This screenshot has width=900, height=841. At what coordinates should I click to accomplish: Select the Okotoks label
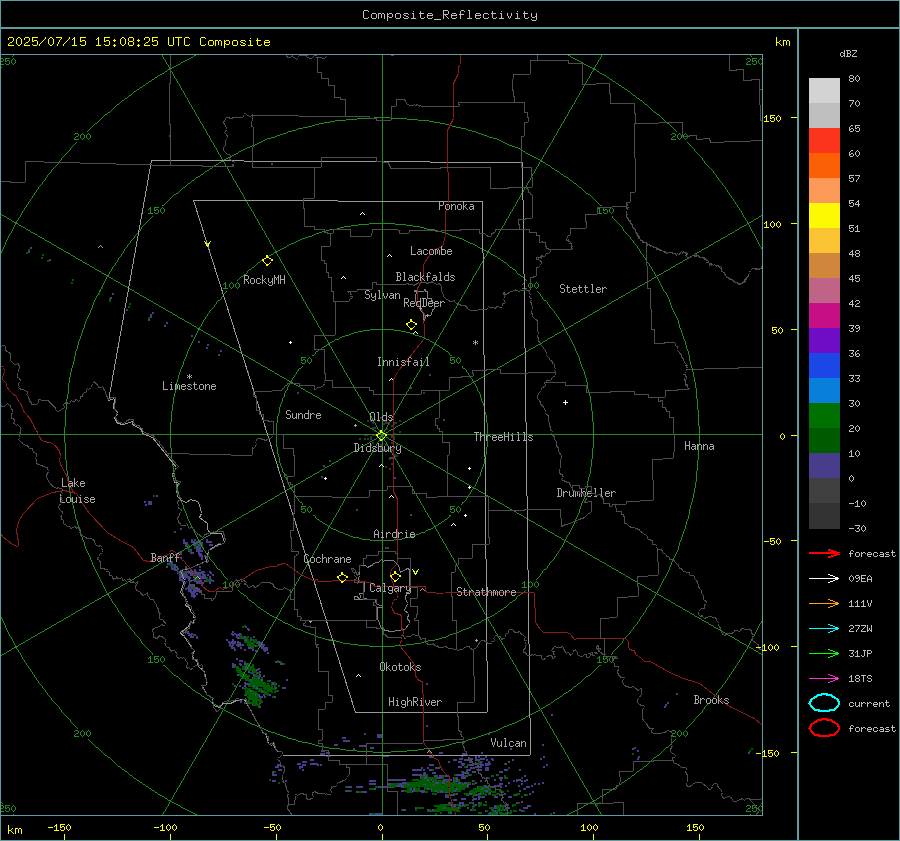point(400,667)
